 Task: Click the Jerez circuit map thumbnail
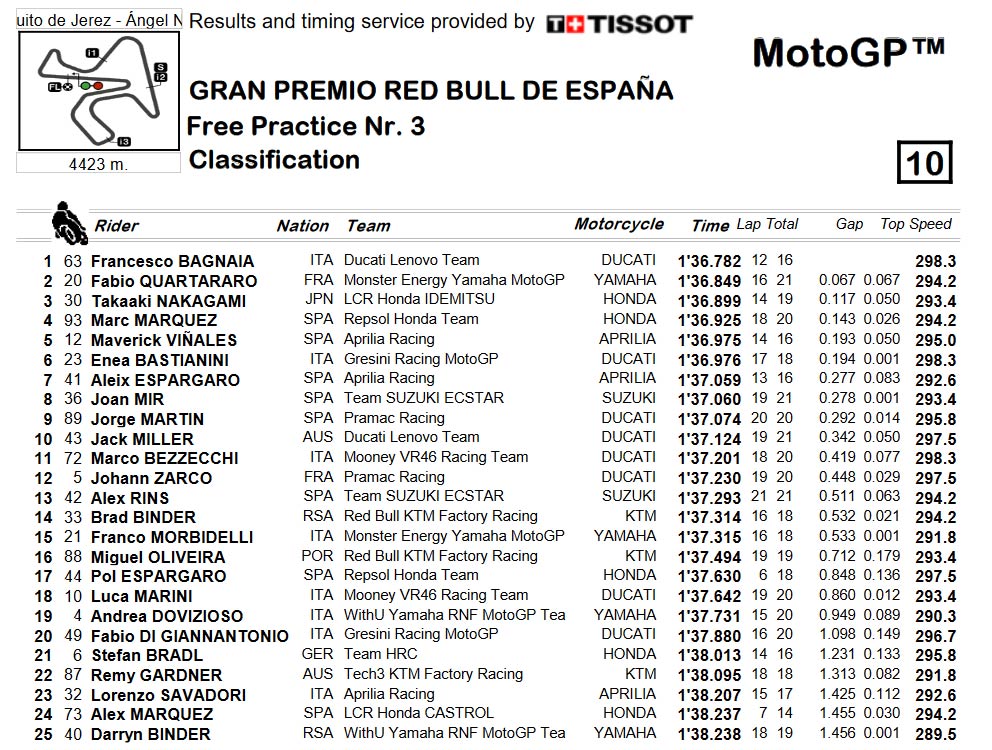pyautogui.click(x=99, y=91)
